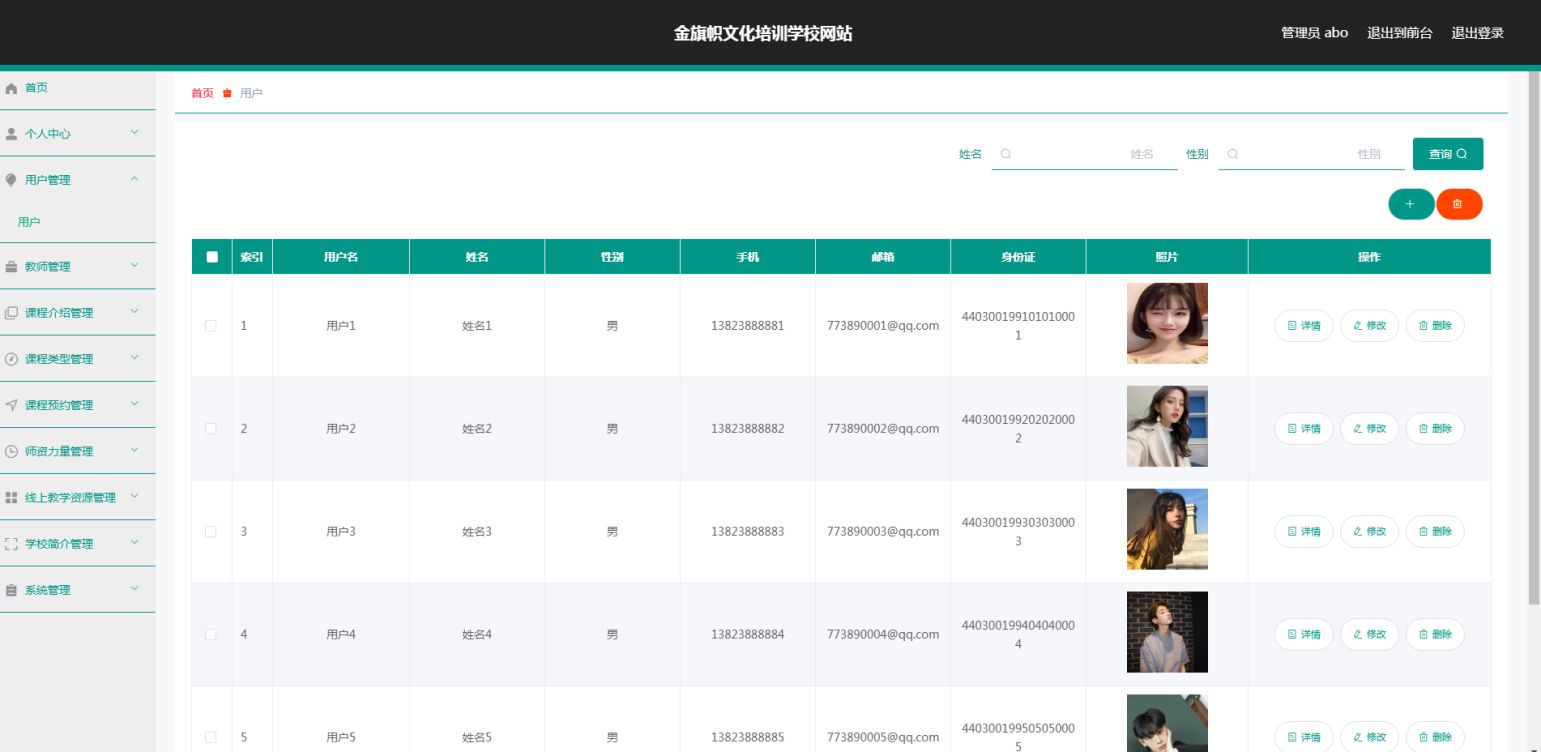Screen dimensions: 1541x752
Task: Click 修改 for row 用户2
Action: pyautogui.click(x=1370, y=429)
